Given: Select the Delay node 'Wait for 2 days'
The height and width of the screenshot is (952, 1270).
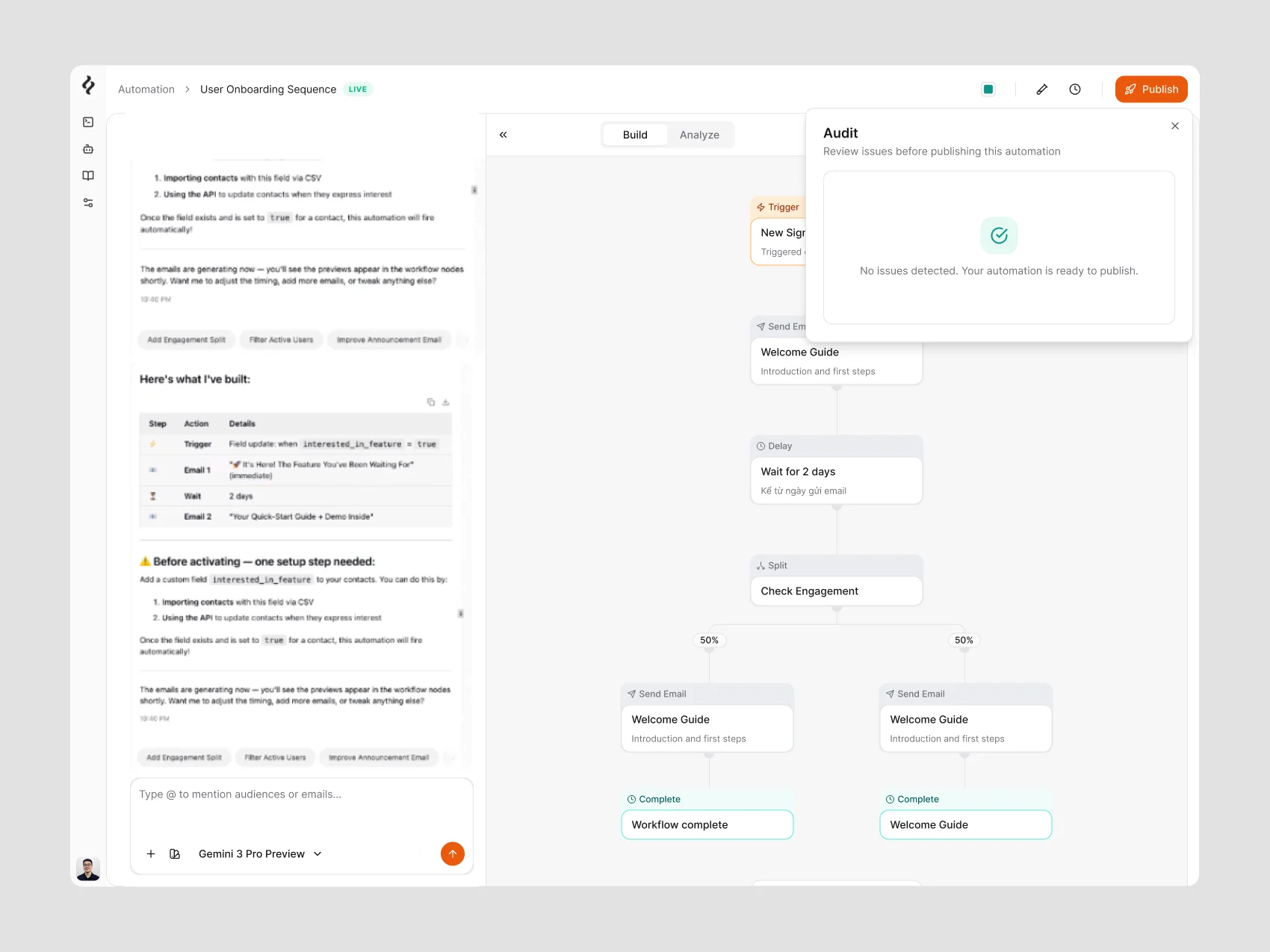Looking at the screenshot, I should click(837, 470).
